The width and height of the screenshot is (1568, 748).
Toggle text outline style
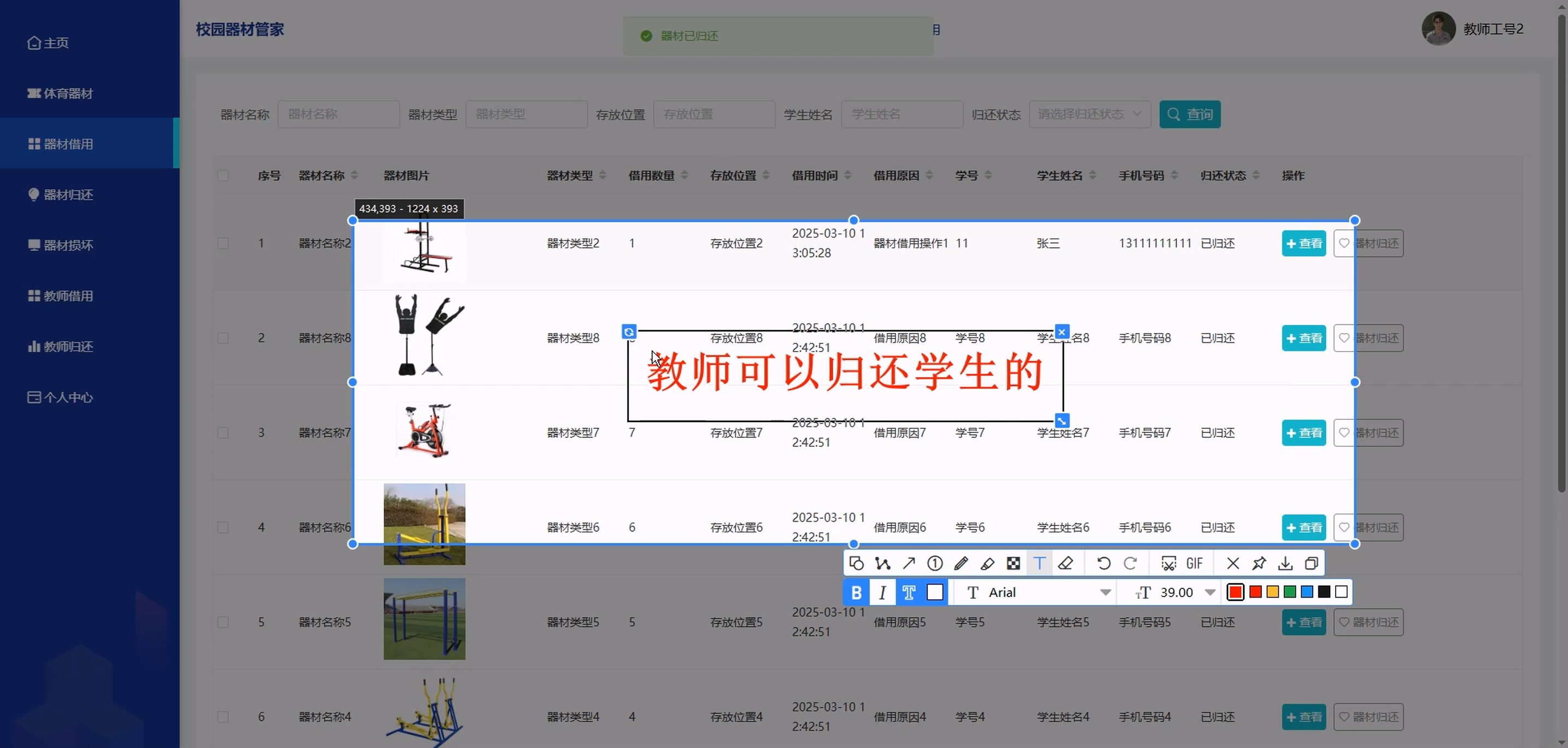click(909, 592)
